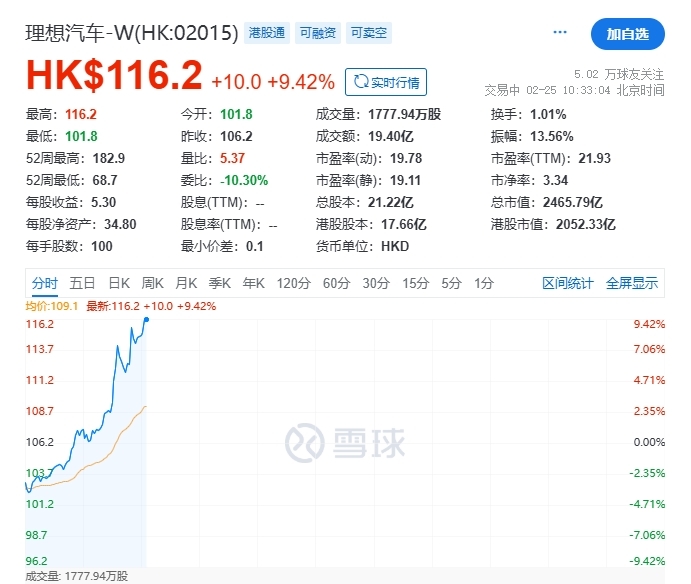Switch to 周K weekly candlestick tab
This screenshot has height=584, width=691.
[153, 283]
